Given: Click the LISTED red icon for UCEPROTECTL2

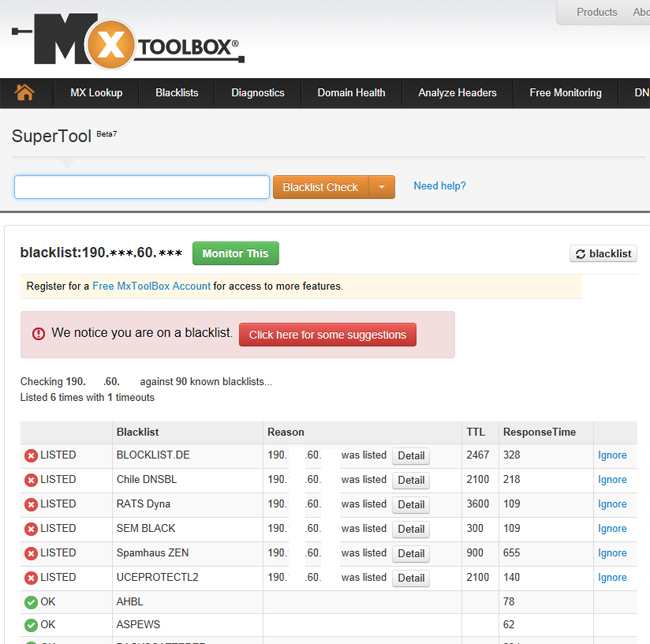Looking at the screenshot, I should [31, 578].
